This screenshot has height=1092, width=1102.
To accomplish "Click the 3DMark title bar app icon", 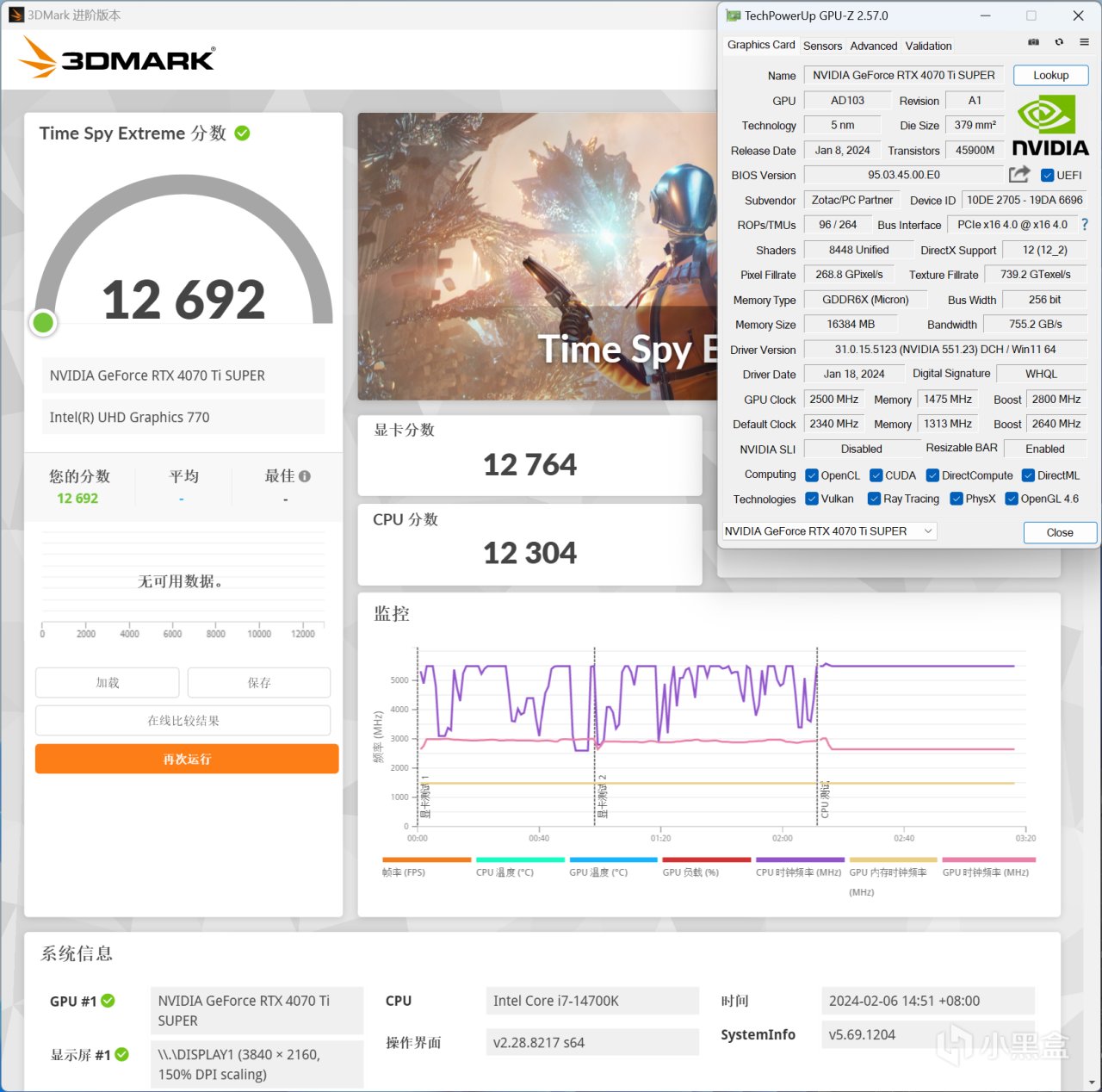I will coord(15,15).
